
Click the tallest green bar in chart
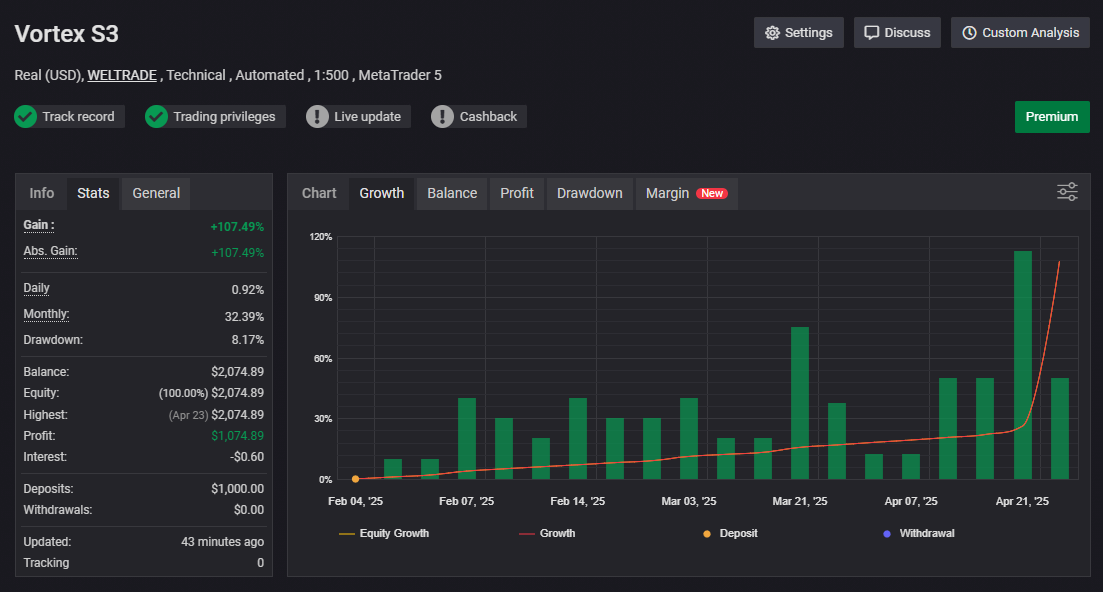[1023, 365]
